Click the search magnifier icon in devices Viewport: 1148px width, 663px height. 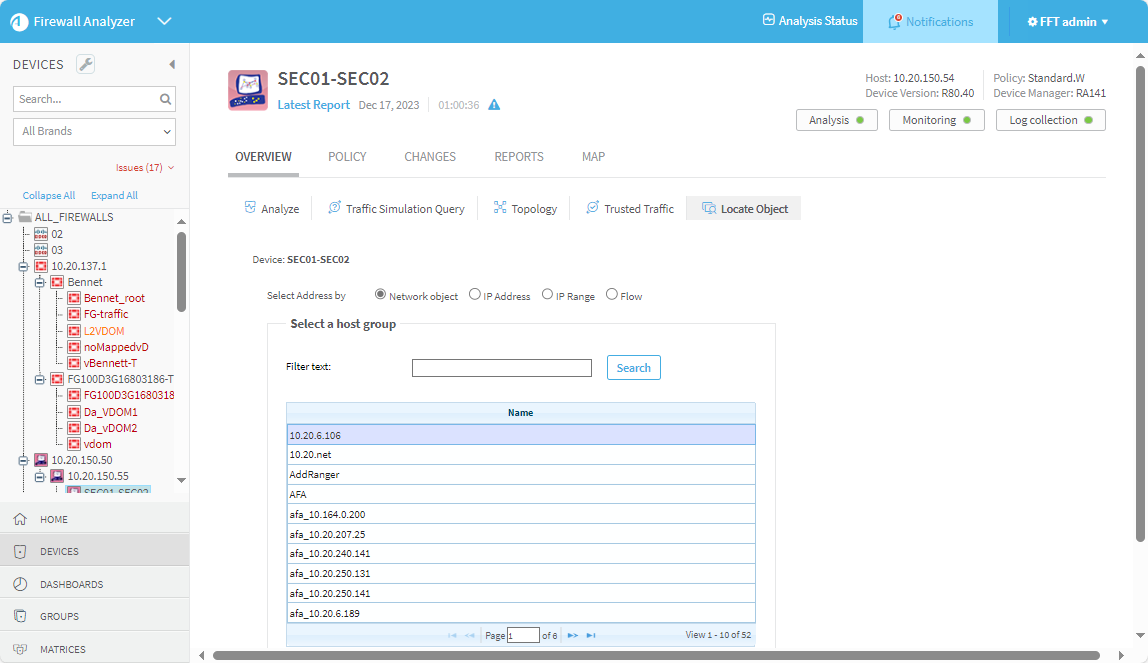point(166,99)
